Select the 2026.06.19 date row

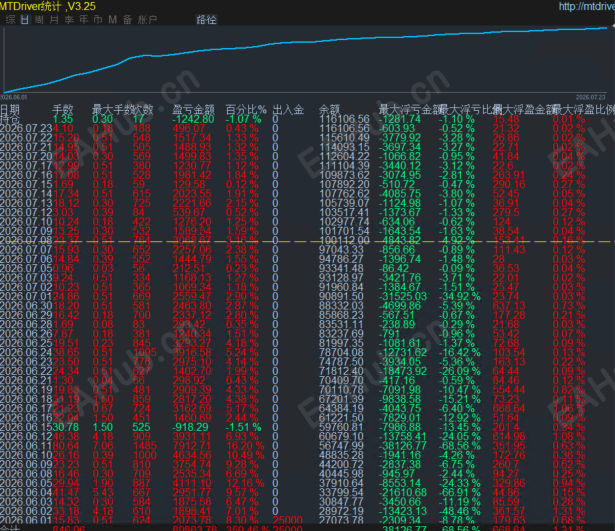308,390
